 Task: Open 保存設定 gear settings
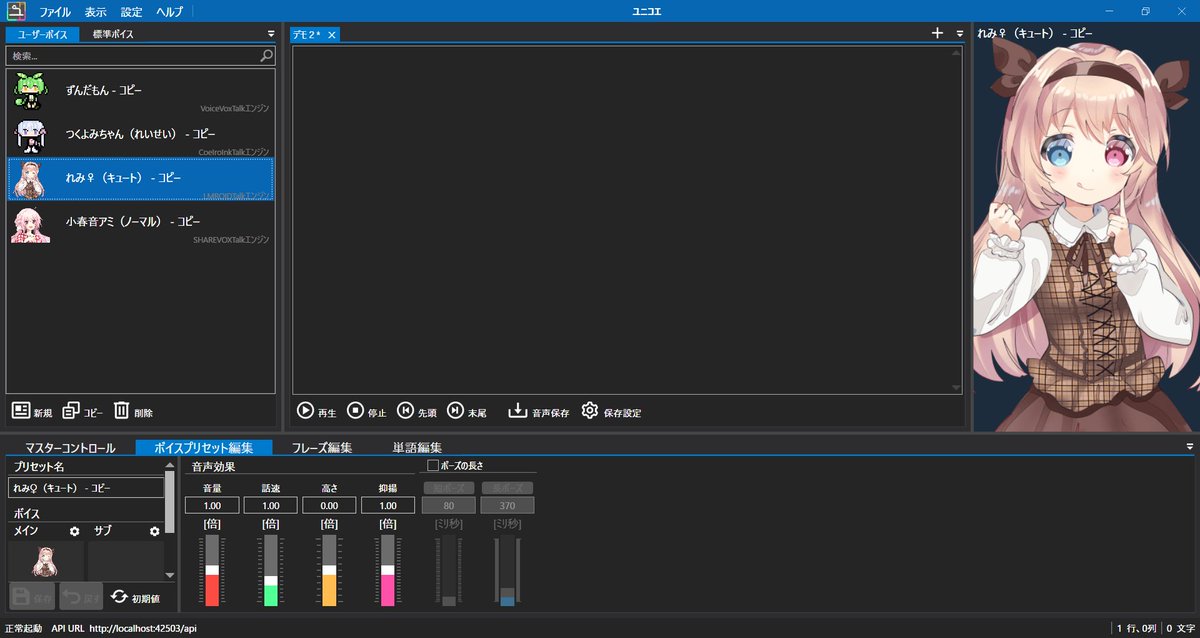590,411
